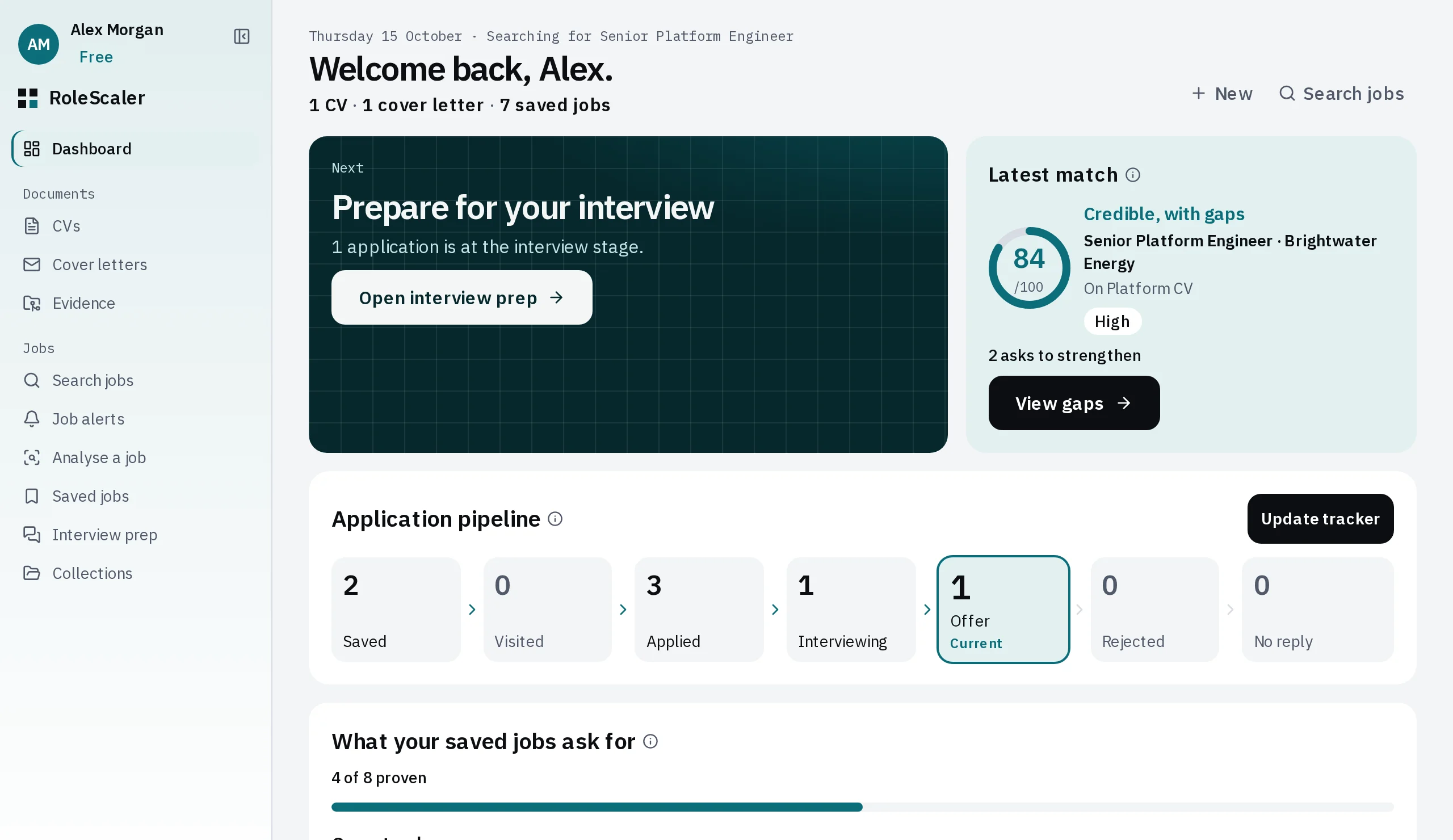The width and height of the screenshot is (1453, 840).
Task: Click the View gaps button
Action: click(x=1074, y=403)
